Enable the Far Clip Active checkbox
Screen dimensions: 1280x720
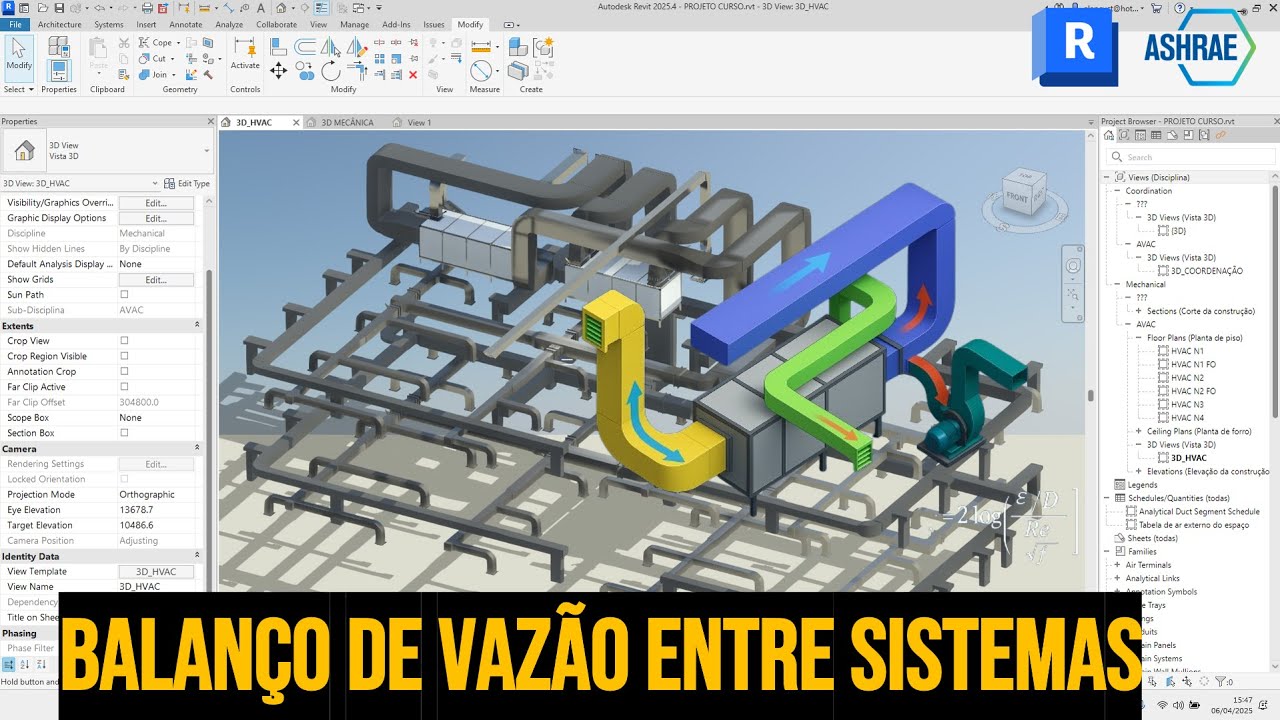(124, 387)
